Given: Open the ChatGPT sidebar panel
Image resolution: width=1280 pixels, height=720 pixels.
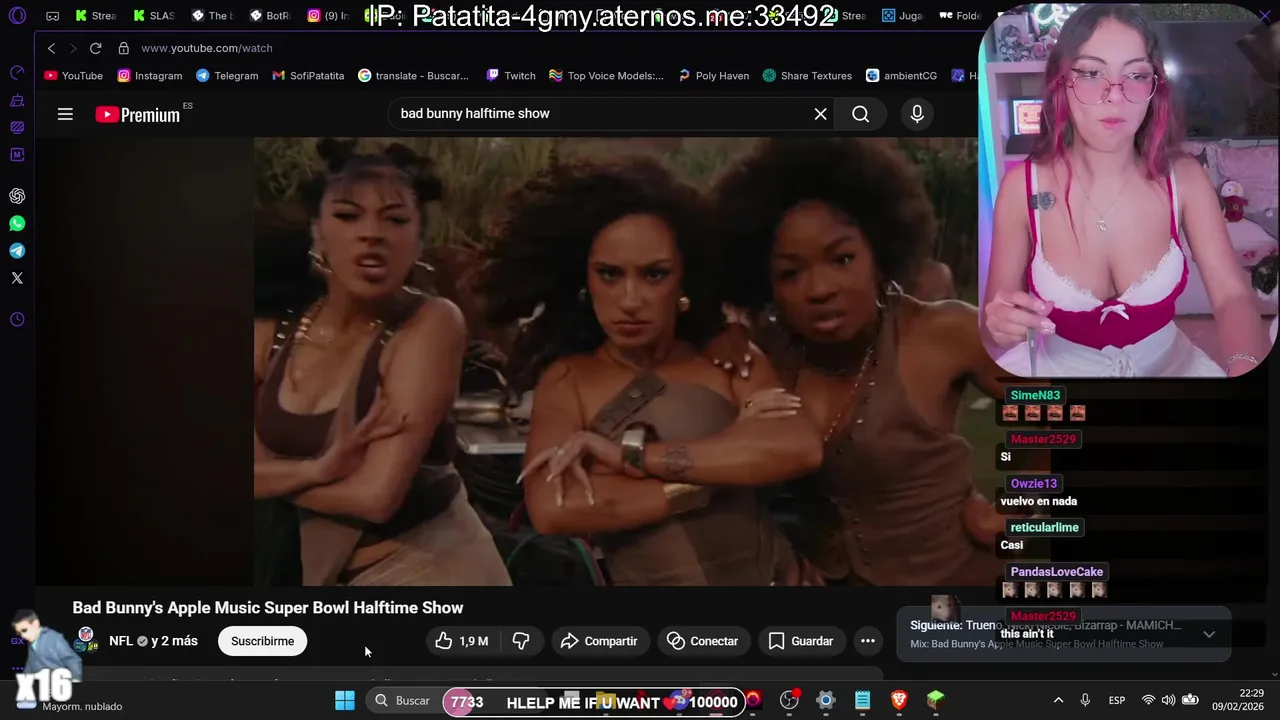Looking at the screenshot, I should 17,196.
